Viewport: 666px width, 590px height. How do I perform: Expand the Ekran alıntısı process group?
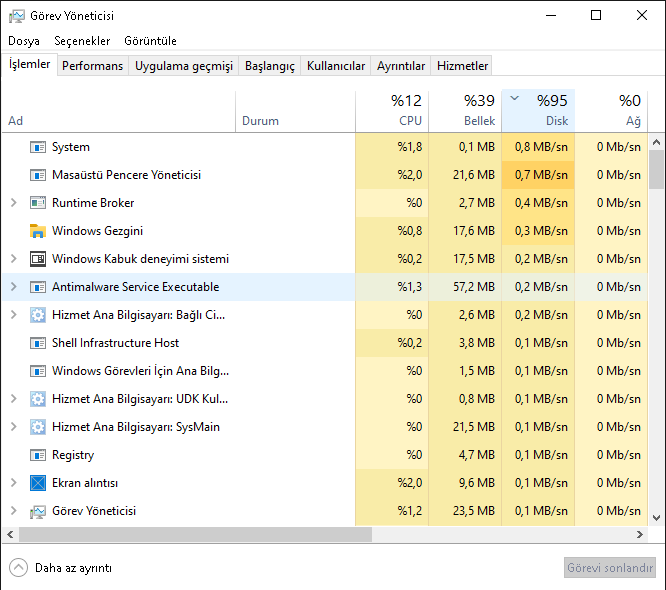click(x=13, y=483)
